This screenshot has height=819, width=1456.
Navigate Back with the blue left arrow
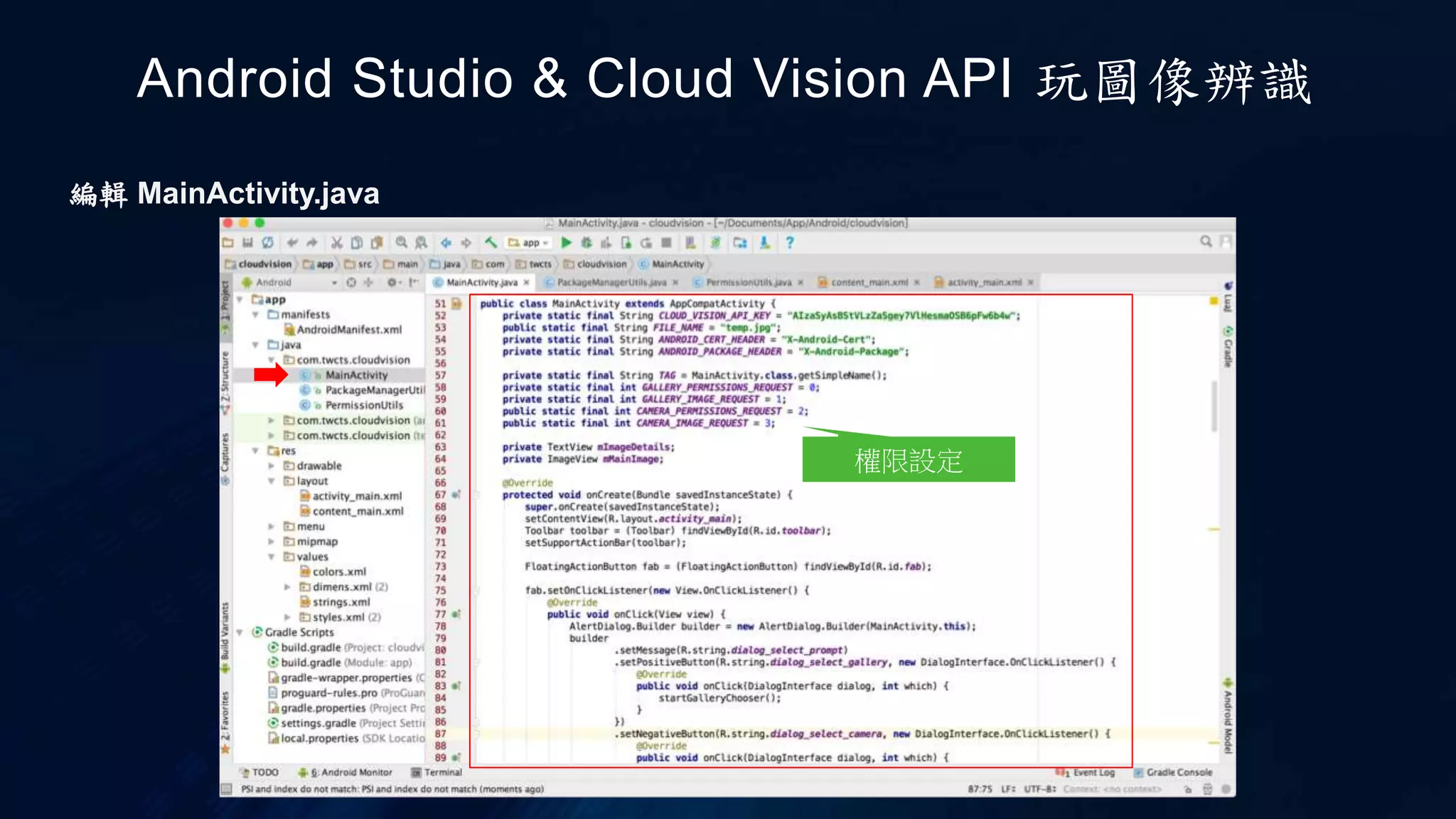446,242
